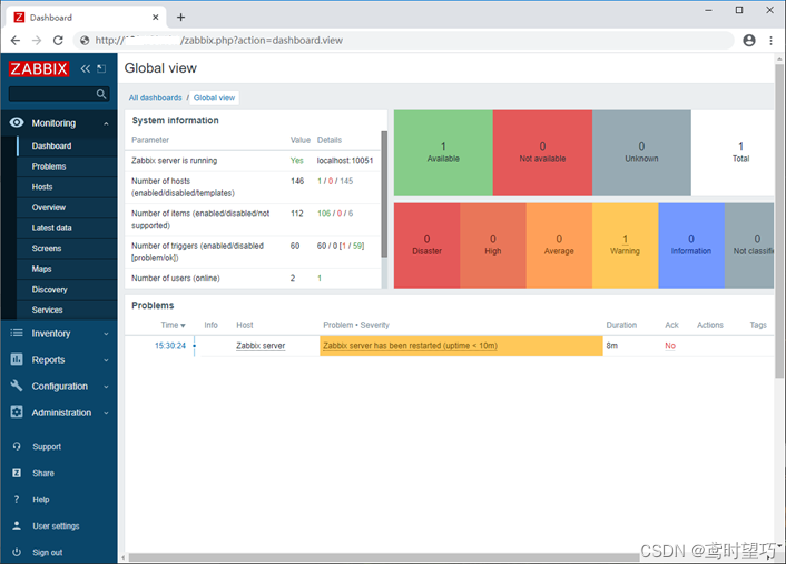Open browser three-dot menu
The image size is (791, 569).
[x=771, y=40]
